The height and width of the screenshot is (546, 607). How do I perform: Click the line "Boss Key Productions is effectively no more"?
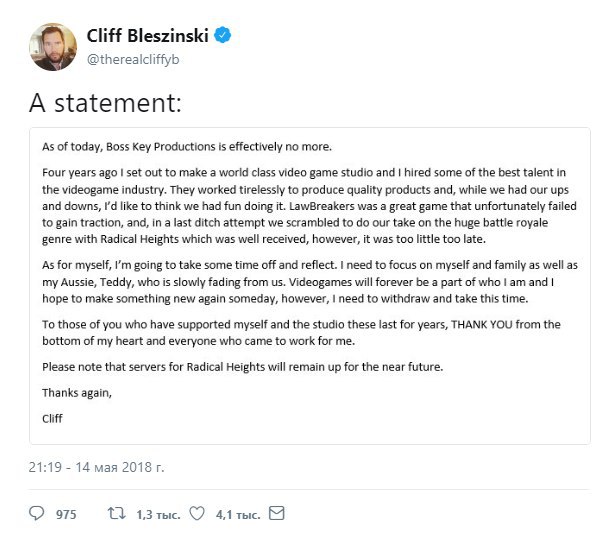click(187, 147)
